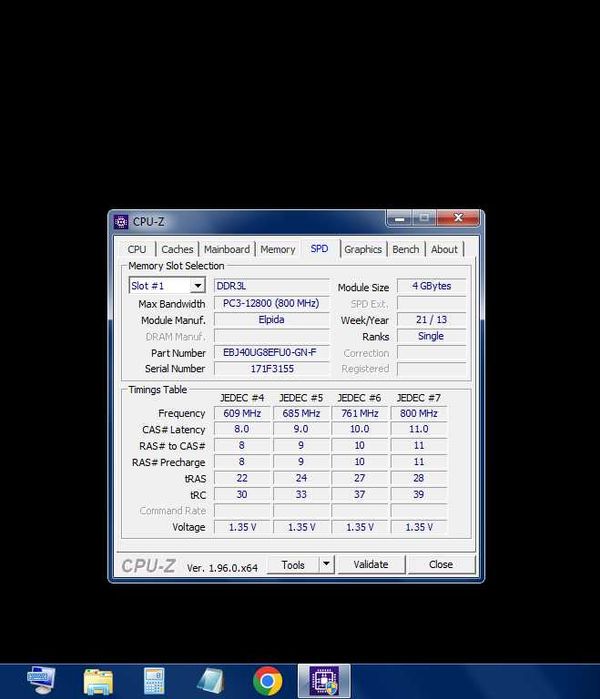Click the tRAS value 28
The image size is (600, 699).
419,478
